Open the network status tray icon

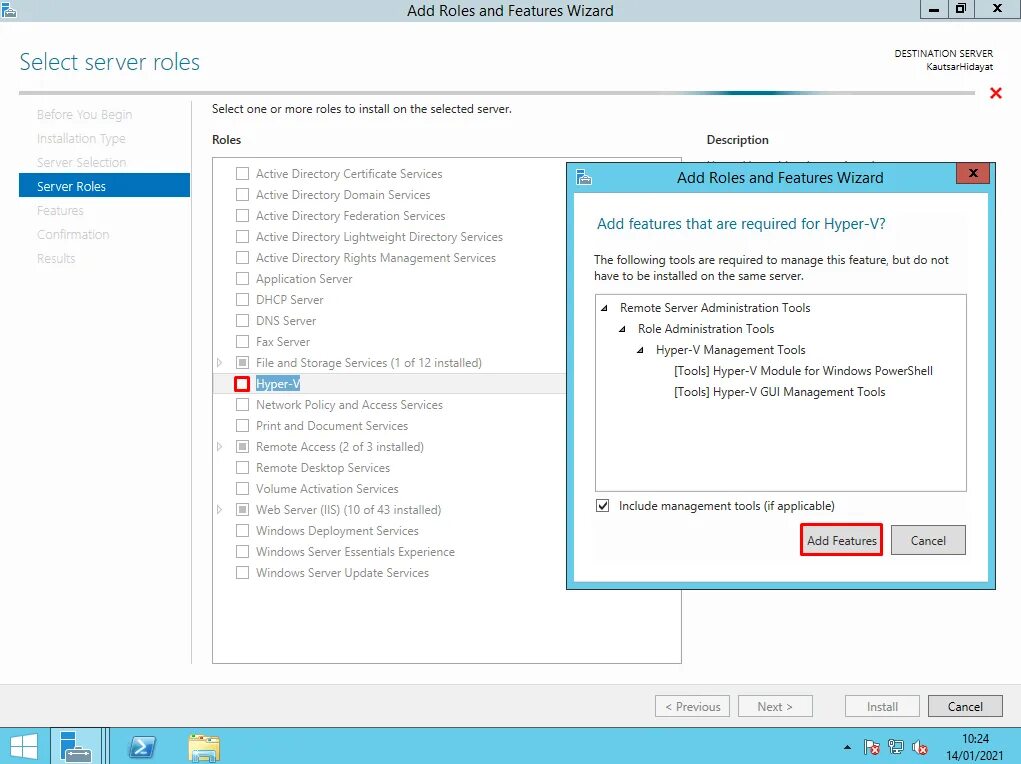(x=896, y=747)
